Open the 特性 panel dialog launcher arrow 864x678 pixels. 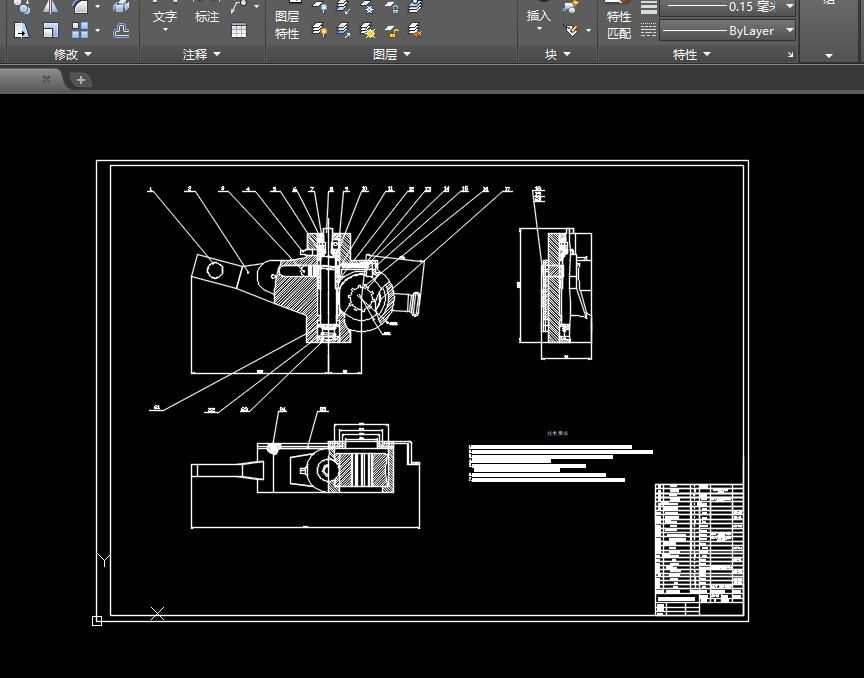click(x=790, y=55)
